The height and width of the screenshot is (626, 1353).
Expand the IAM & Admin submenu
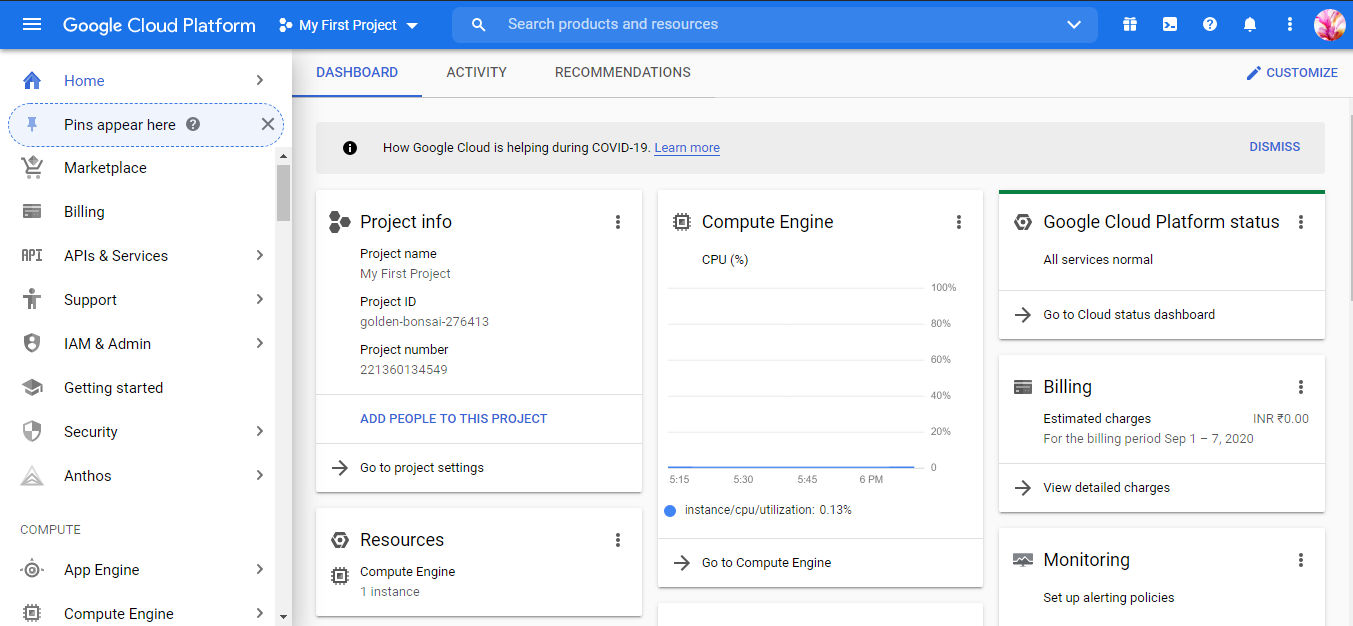pos(259,344)
